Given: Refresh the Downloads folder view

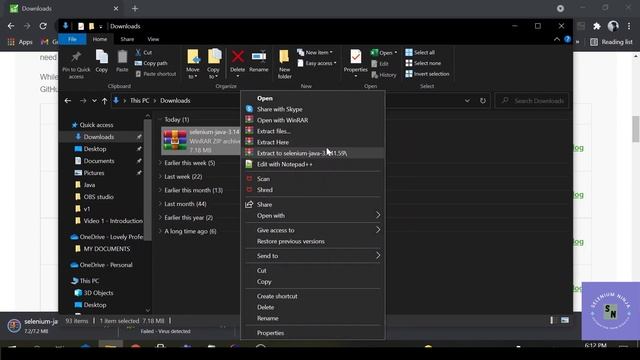Looking at the screenshot, I should tap(483, 100).
